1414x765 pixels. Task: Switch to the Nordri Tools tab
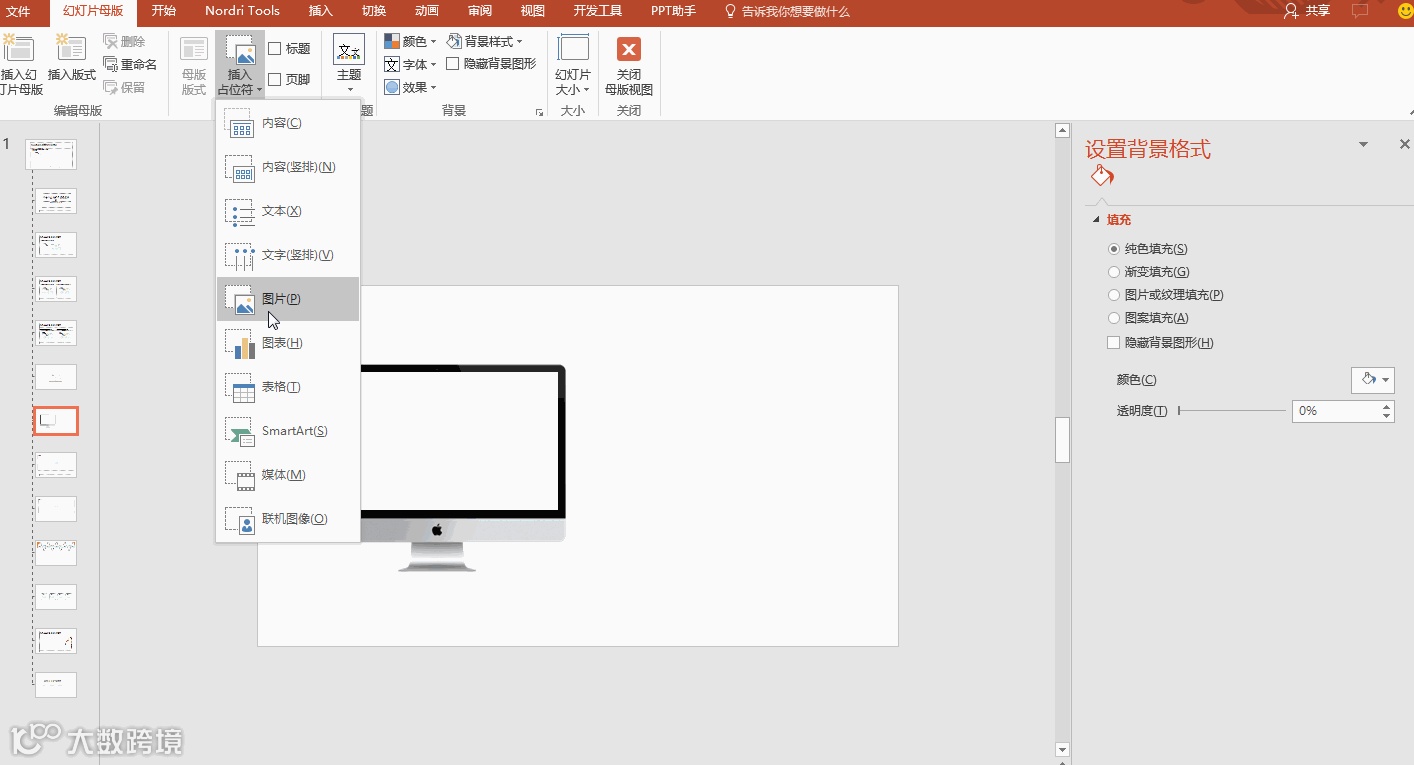click(242, 11)
